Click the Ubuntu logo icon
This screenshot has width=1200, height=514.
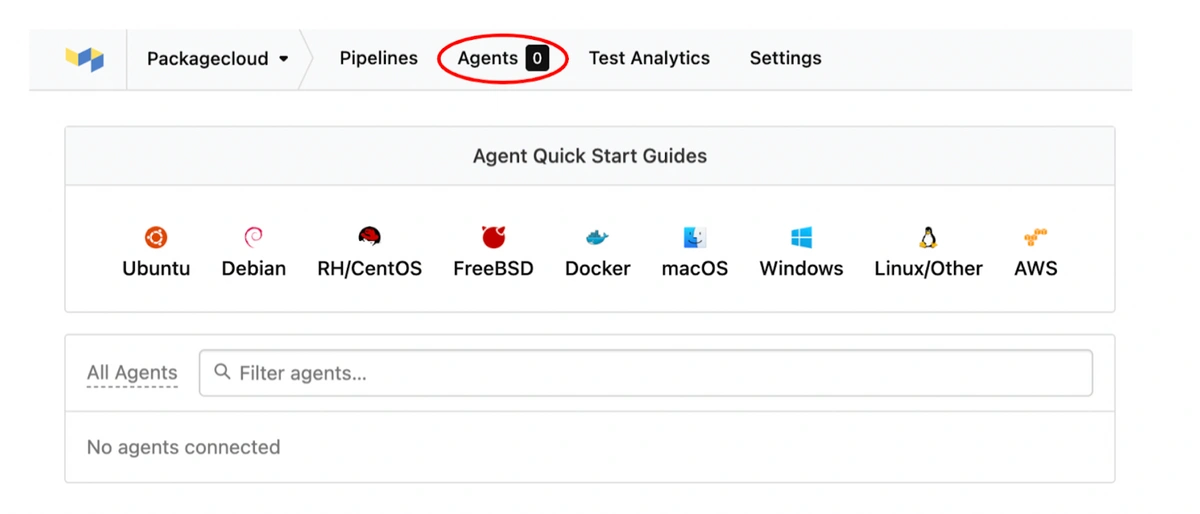click(156, 237)
